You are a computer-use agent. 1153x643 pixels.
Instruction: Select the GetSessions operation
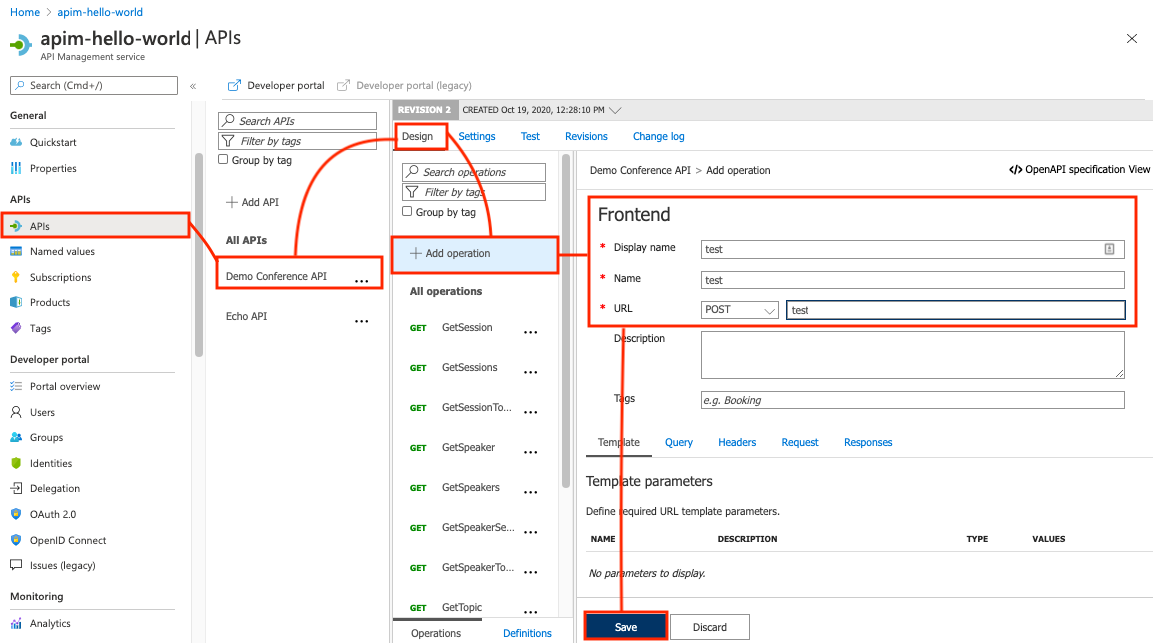(469, 367)
